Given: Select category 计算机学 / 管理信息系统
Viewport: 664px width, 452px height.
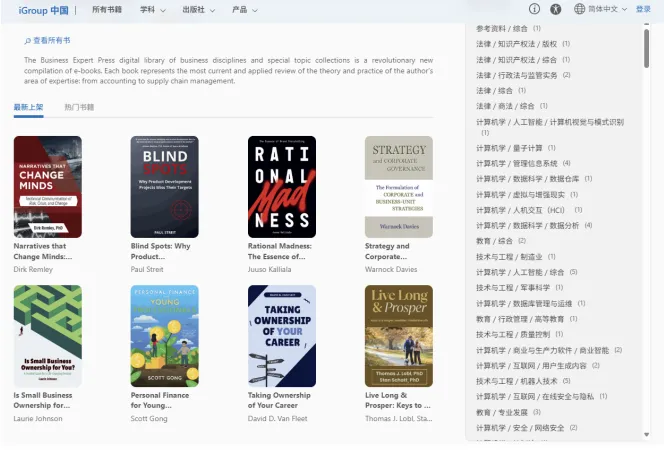Looking at the screenshot, I should [x=523, y=163].
